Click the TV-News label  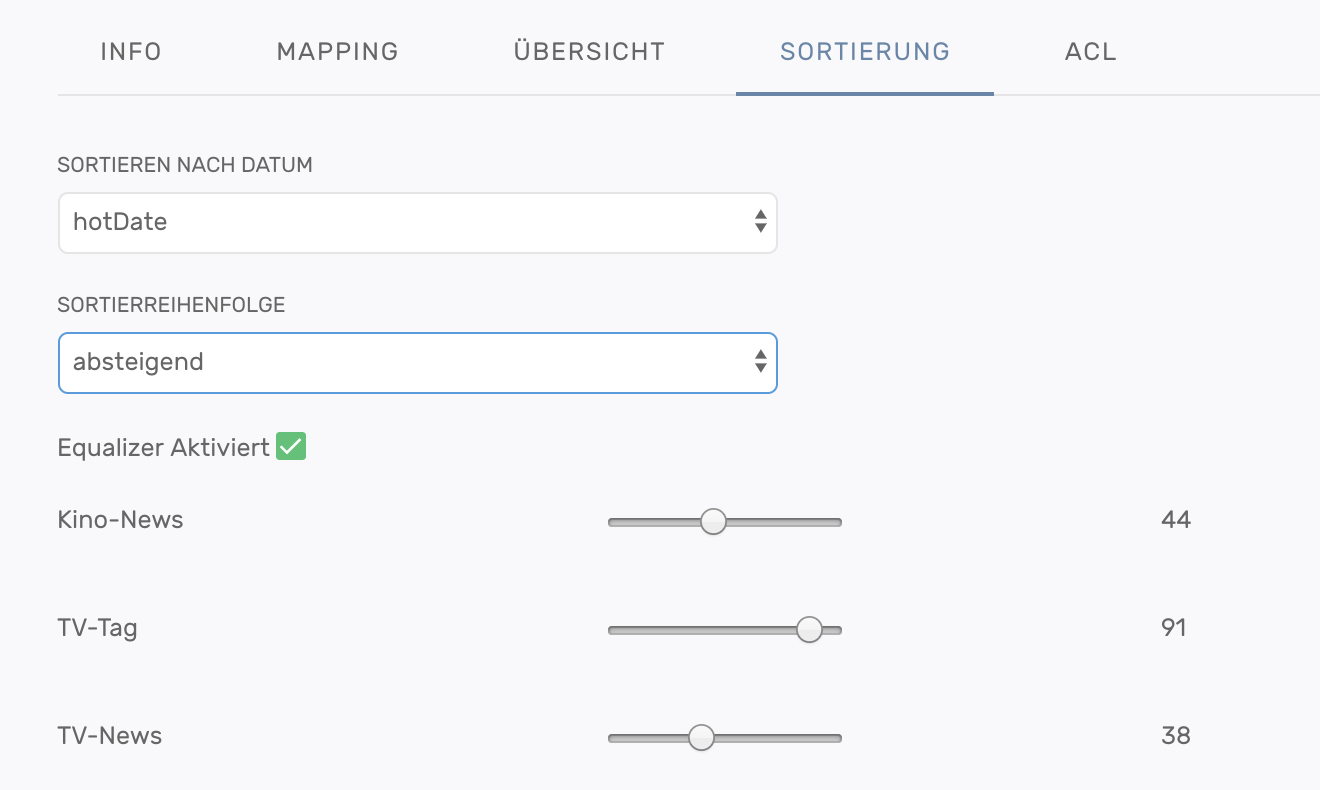110,736
